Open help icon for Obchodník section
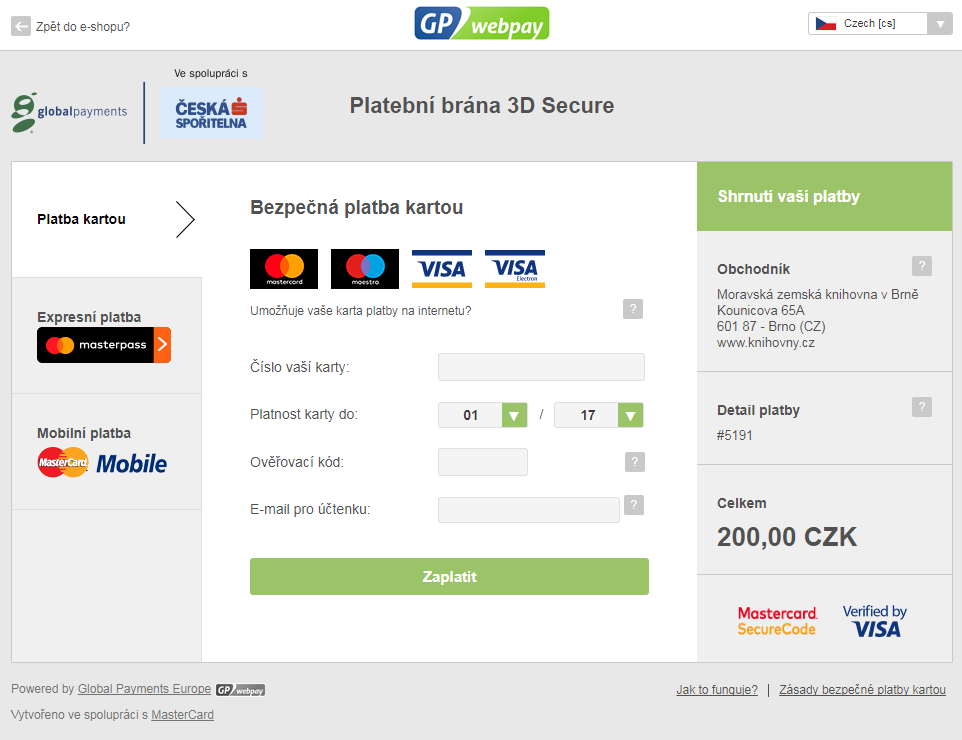The width and height of the screenshot is (962, 740). tap(922, 266)
